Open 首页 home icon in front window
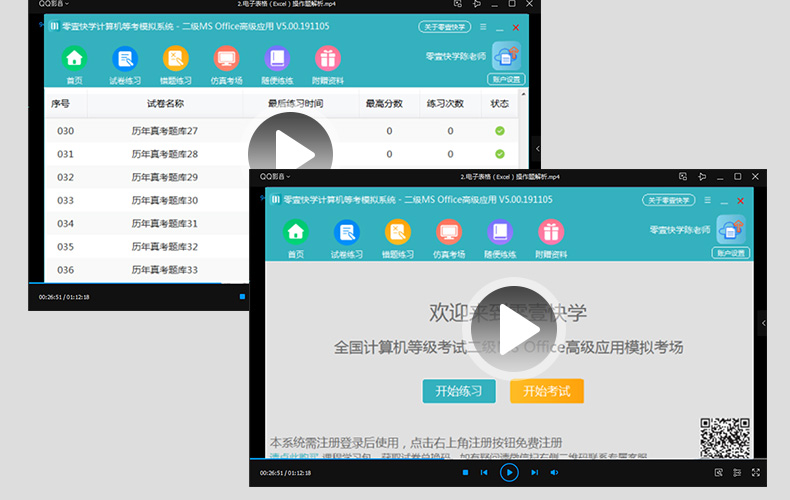 [296, 232]
